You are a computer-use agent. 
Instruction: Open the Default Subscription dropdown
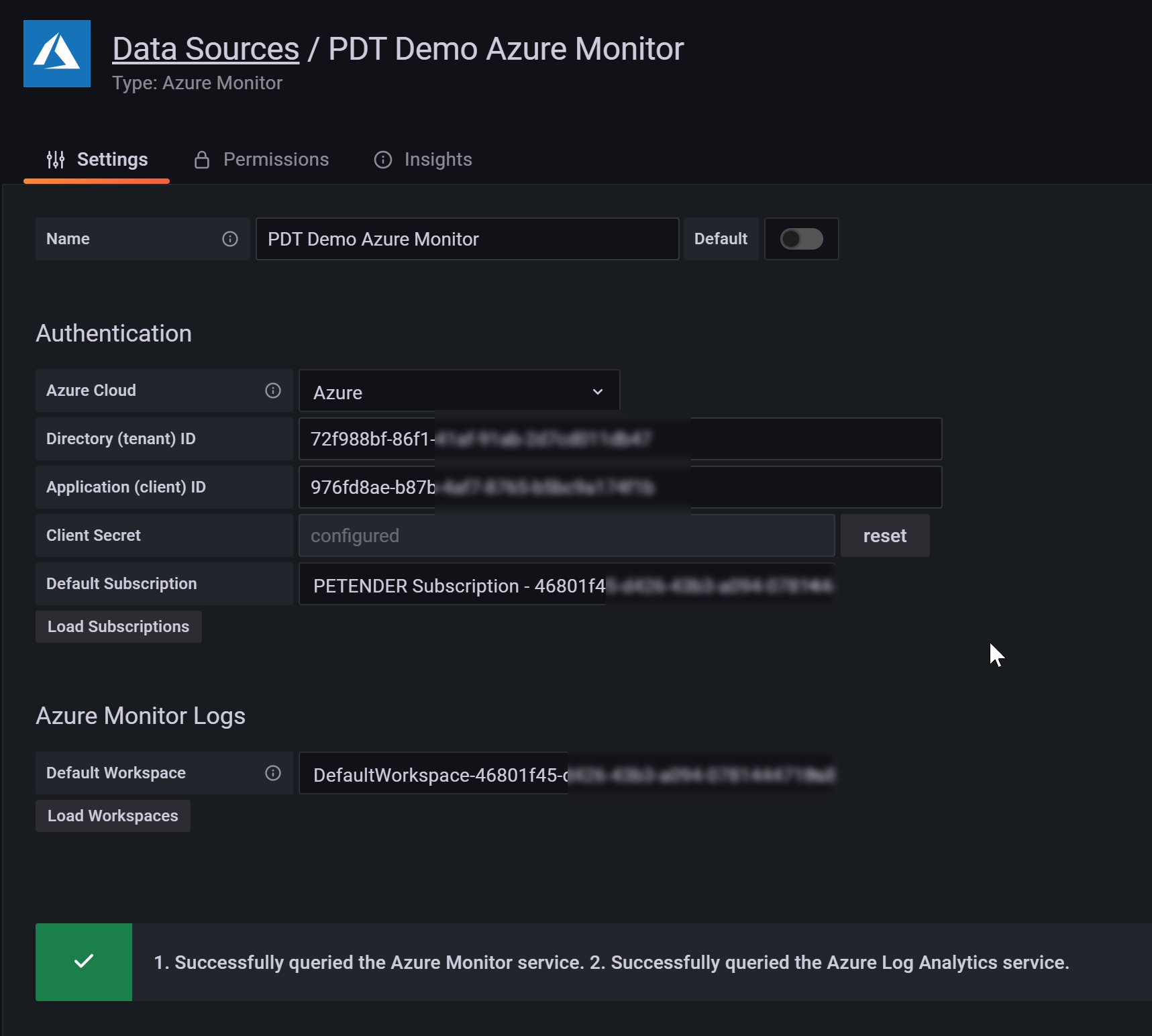567,584
